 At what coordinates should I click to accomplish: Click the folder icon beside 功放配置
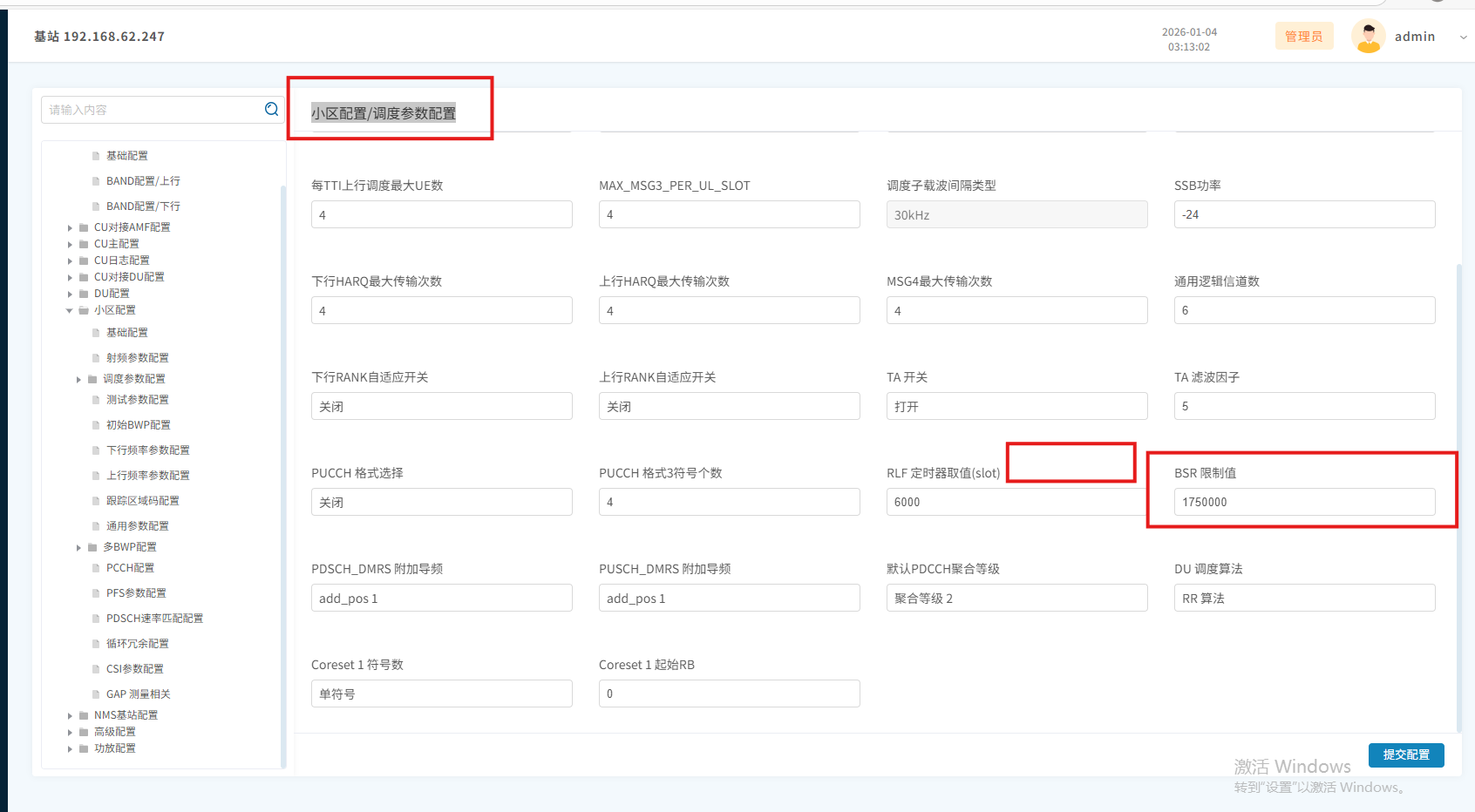(84, 748)
